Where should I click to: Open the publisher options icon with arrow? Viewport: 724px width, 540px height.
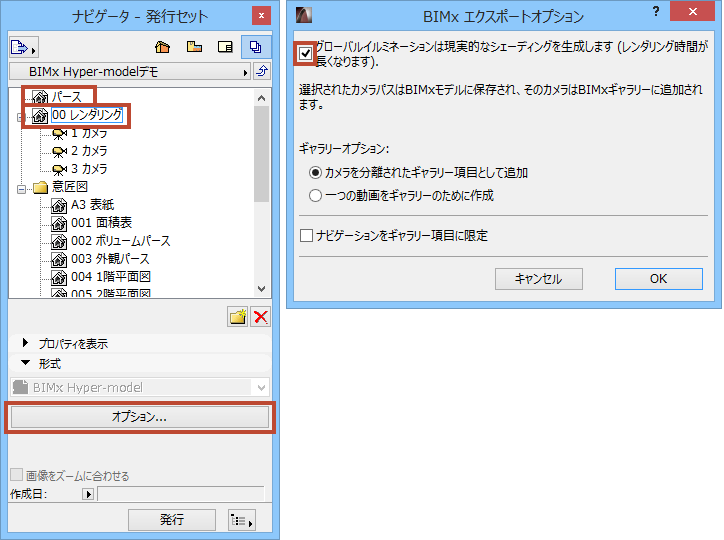[x=23, y=47]
